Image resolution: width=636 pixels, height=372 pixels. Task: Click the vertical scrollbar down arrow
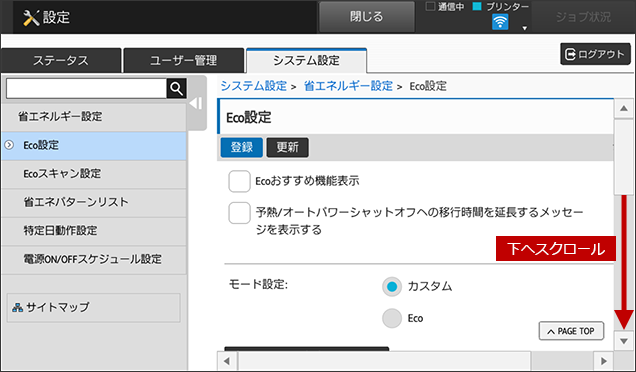click(x=624, y=341)
